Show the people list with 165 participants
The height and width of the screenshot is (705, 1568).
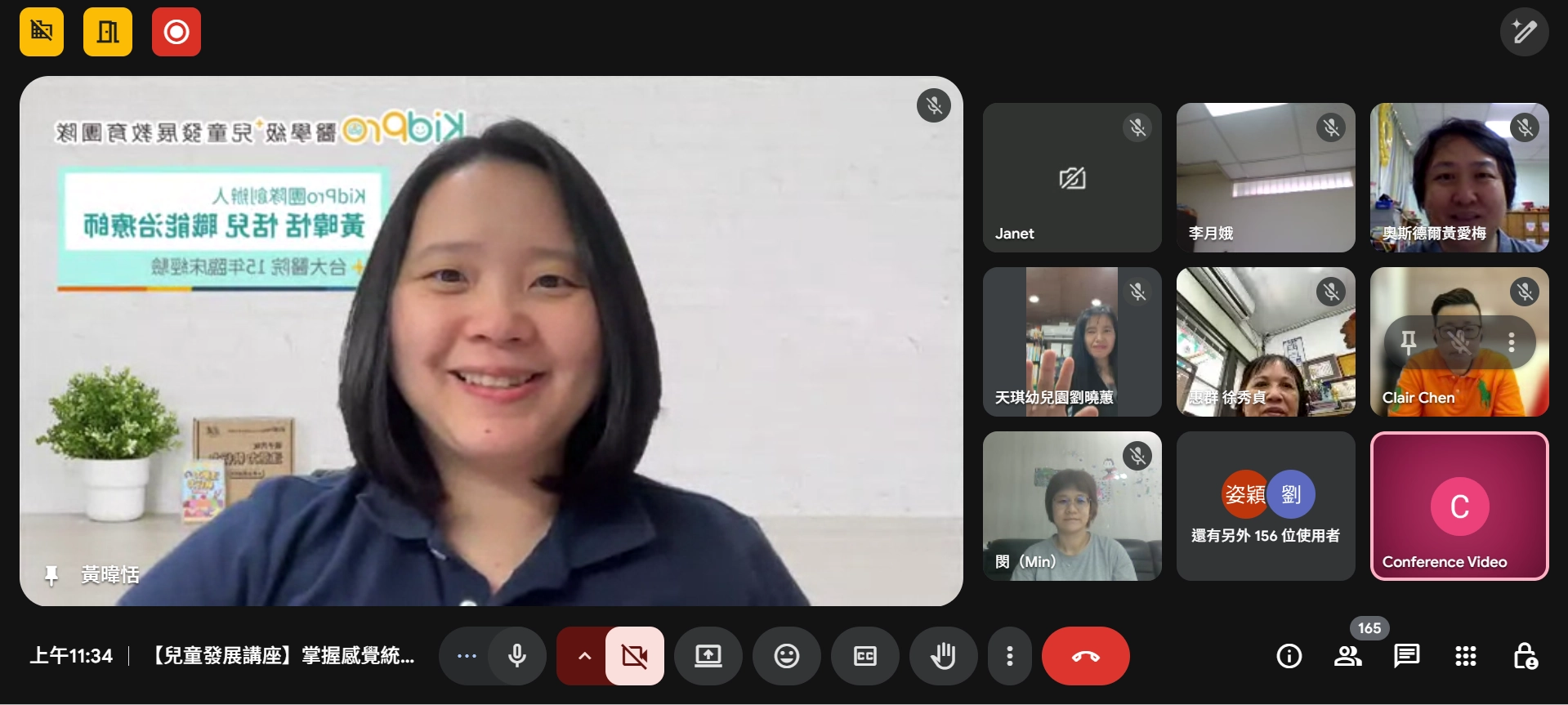(x=1347, y=656)
